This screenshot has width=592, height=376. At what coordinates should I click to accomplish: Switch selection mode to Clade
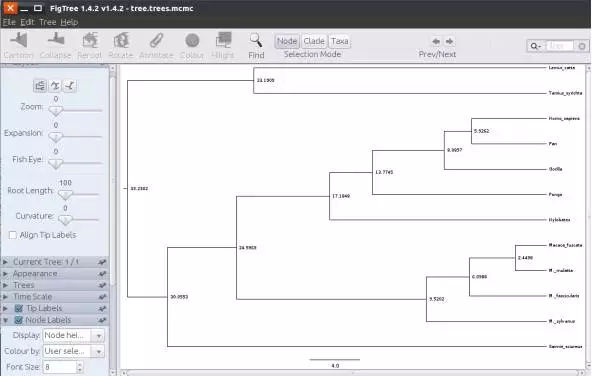coord(314,41)
